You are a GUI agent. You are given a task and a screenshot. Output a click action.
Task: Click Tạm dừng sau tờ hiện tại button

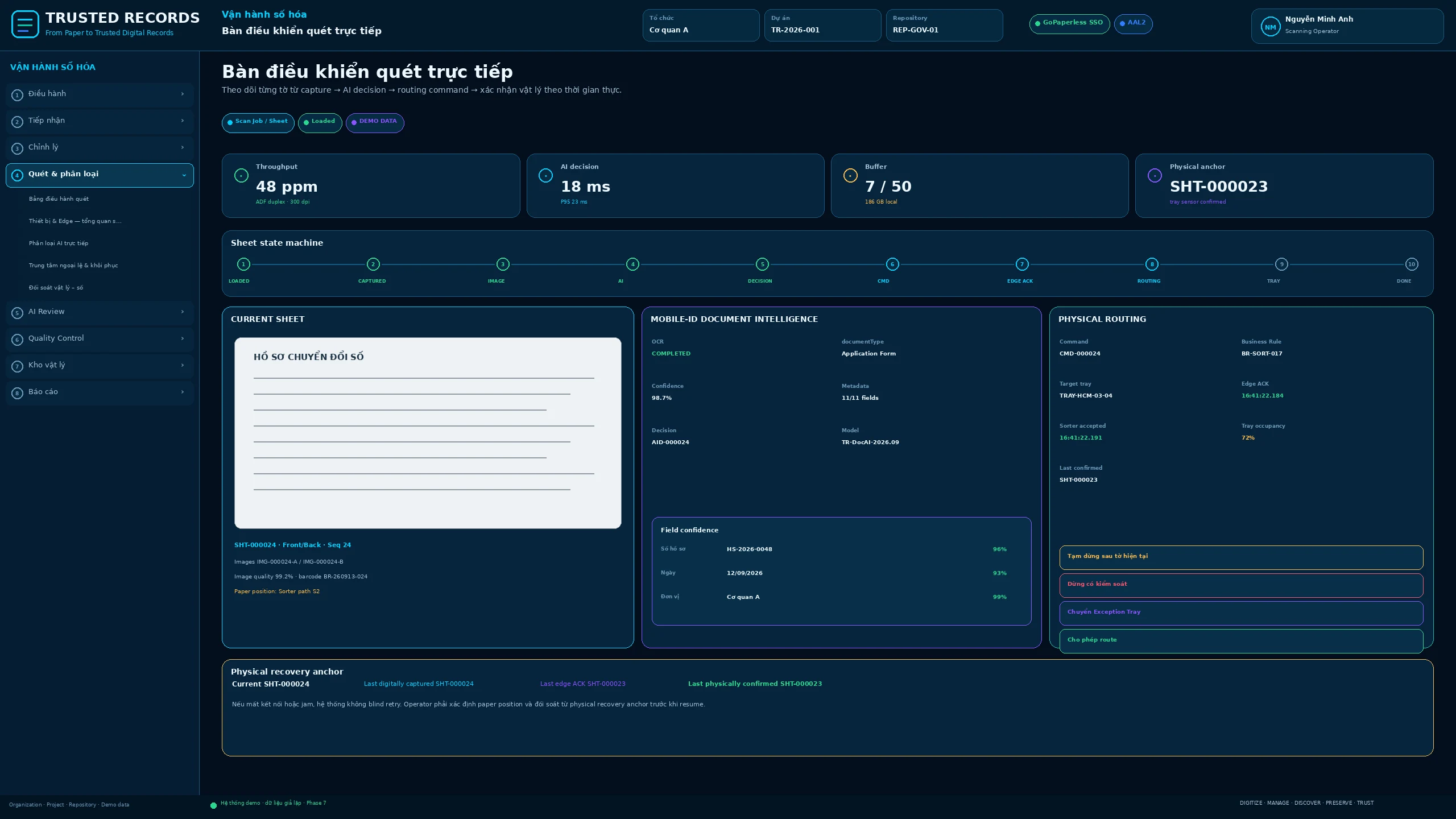click(1241, 557)
